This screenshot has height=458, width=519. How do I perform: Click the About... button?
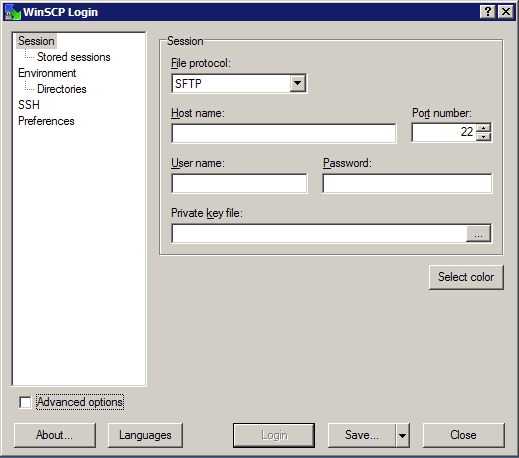coord(55,435)
